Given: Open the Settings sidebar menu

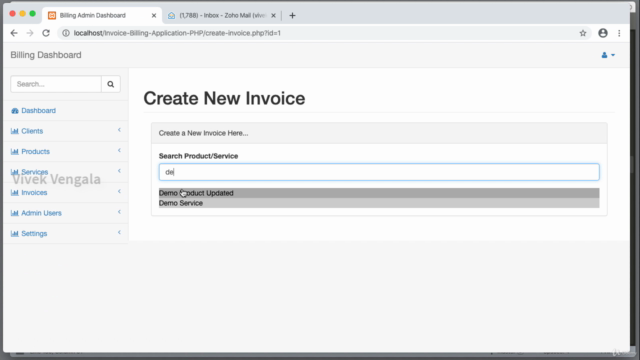Looking at the screenshot, I should [x=34, y=233].
